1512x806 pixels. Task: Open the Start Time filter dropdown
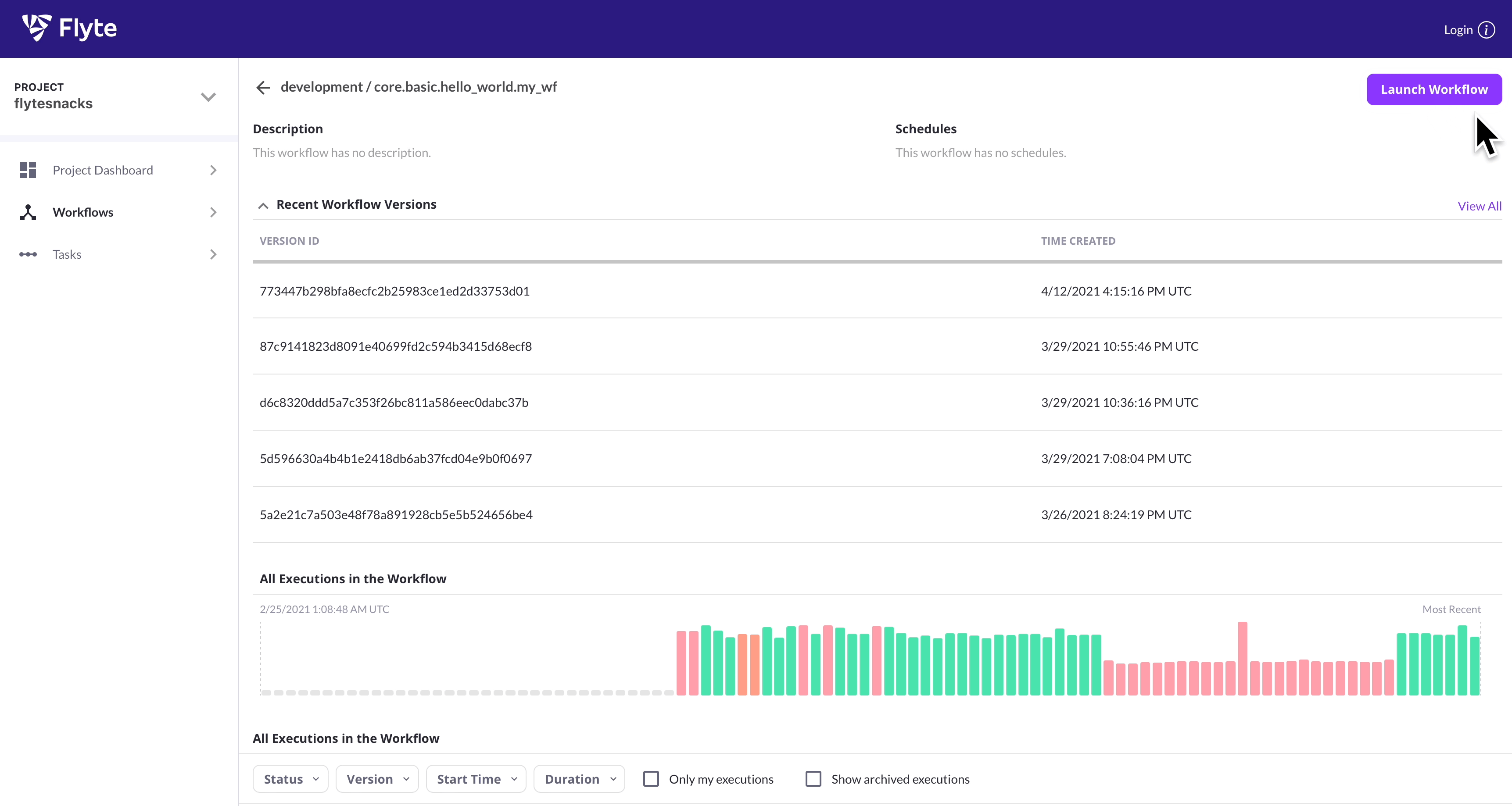point(476,779)
